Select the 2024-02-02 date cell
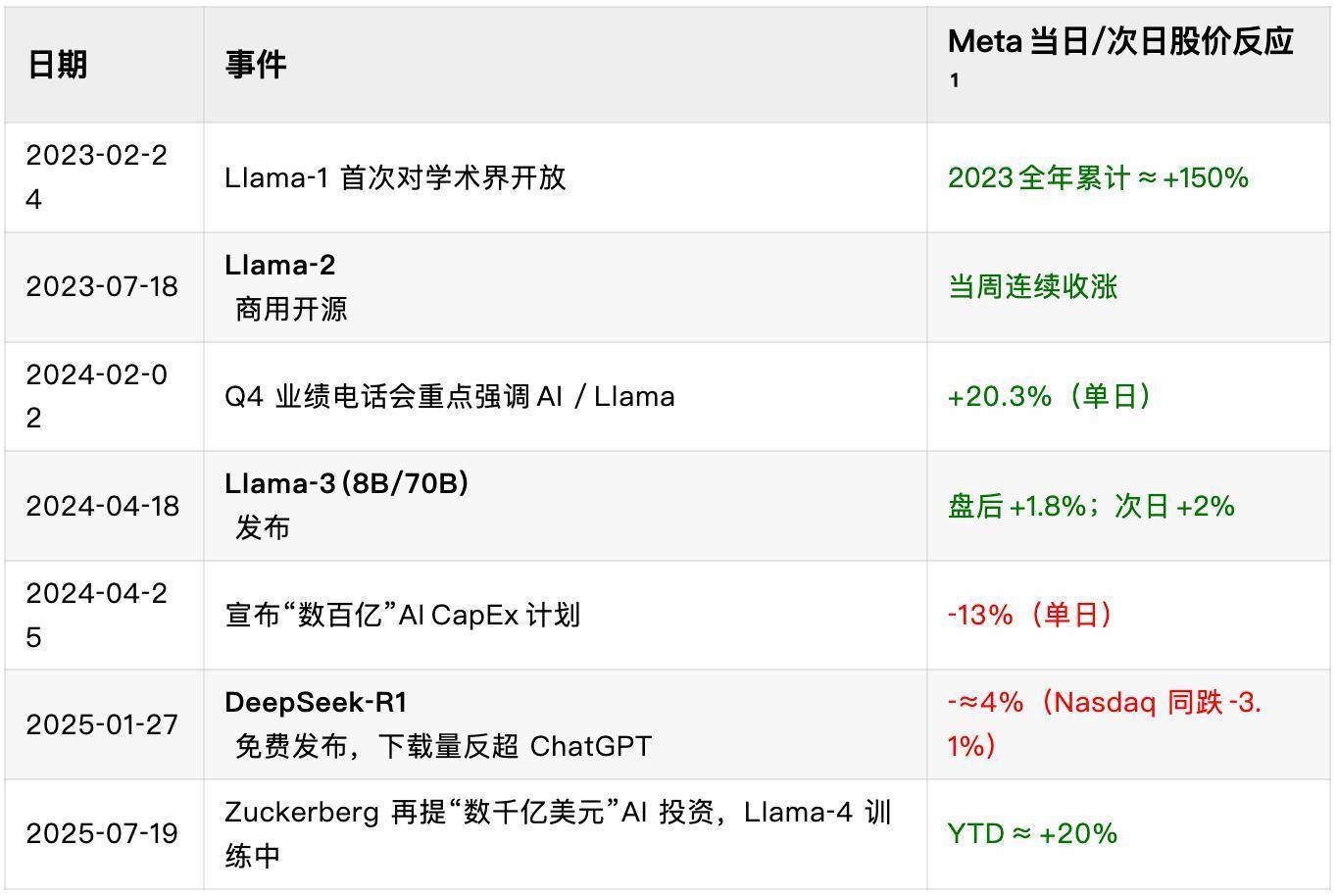This screenshot has width=1337, height=896. click(96, 396)
